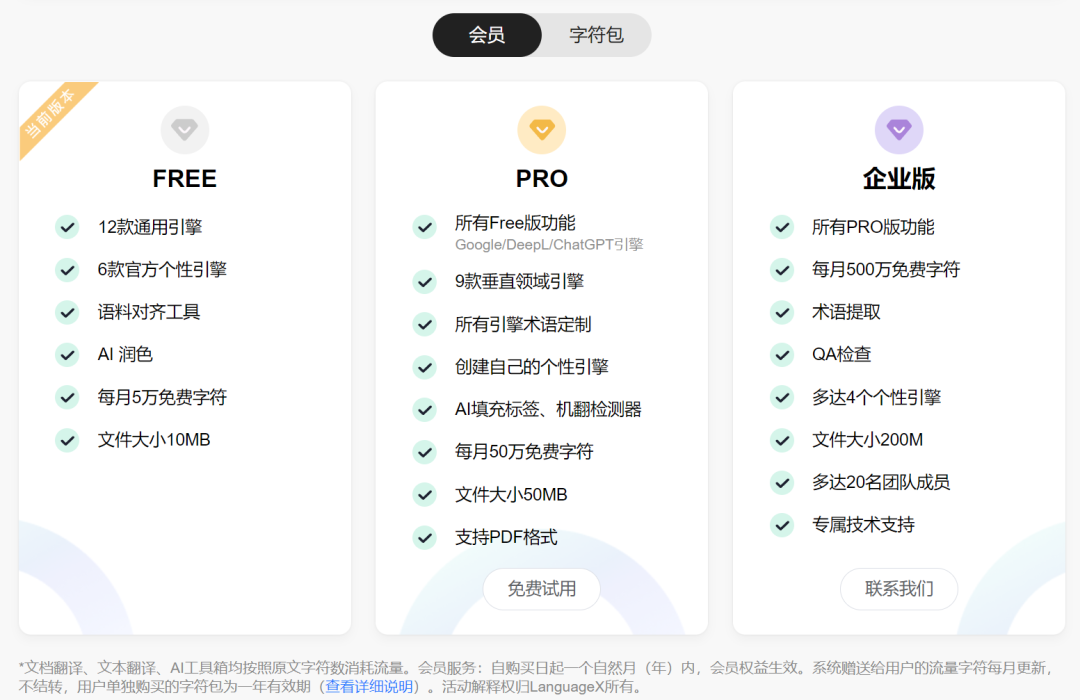The height and width of the screenshot is (700, 1080).
Task: Click checkmark beside 12款通用引擎
Action: pos(68,227)
